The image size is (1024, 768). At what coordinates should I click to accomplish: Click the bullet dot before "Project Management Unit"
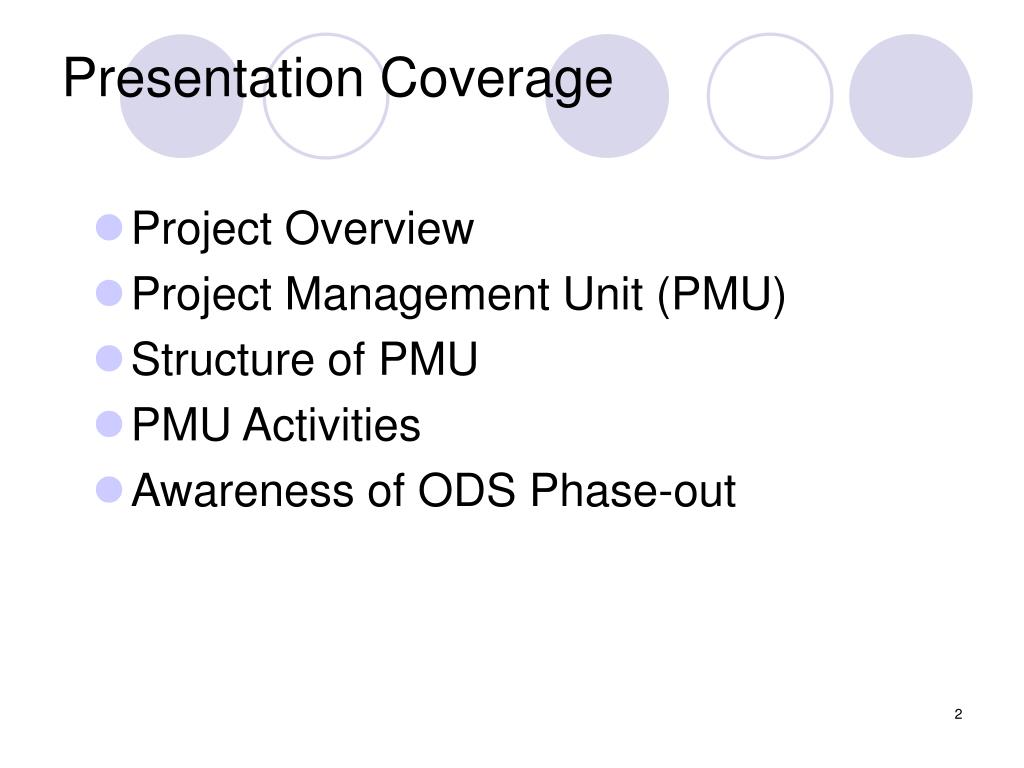pyautogui.click(x=109, y=294)
